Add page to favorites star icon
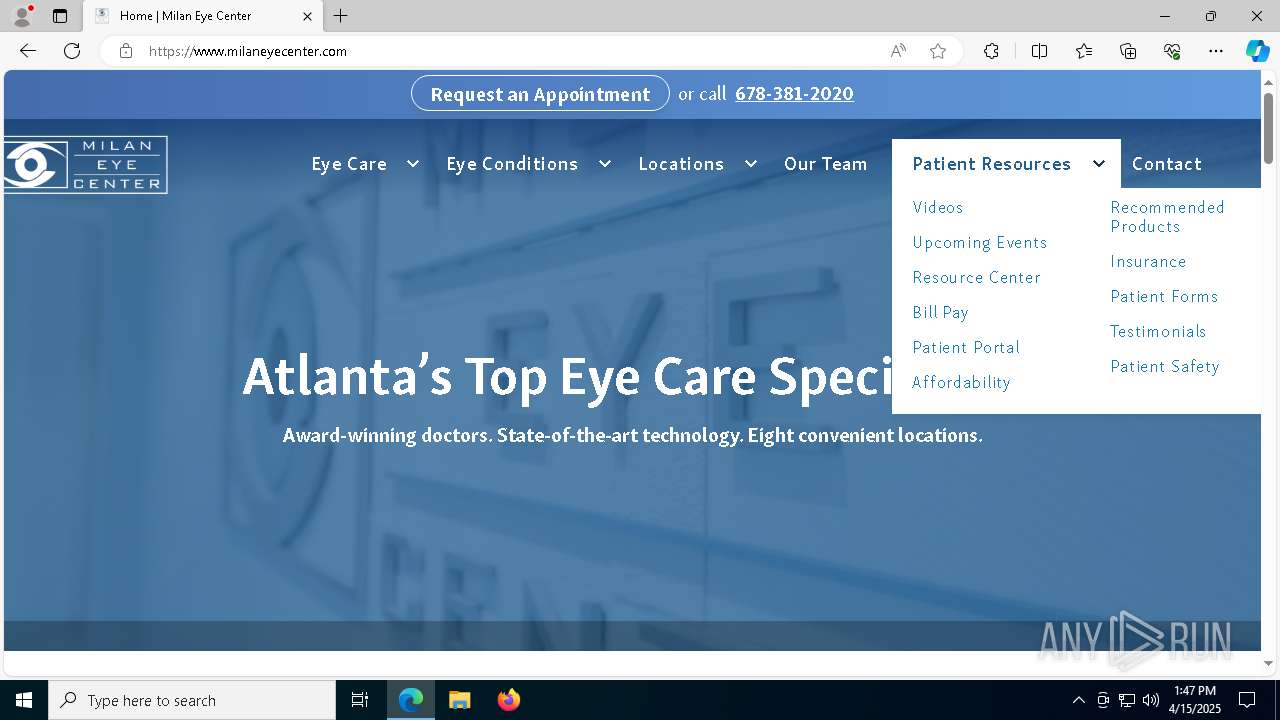 tap(938, 51)
